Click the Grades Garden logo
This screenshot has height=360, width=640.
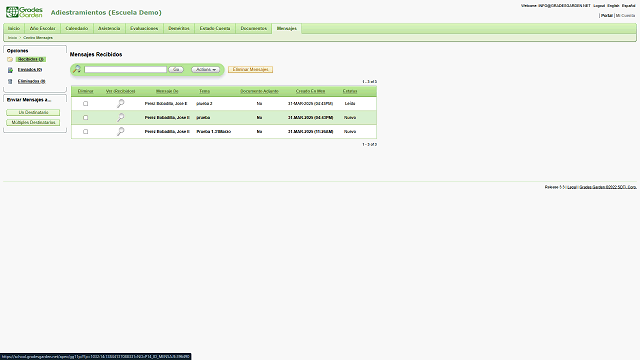click(x=24, y=12)
